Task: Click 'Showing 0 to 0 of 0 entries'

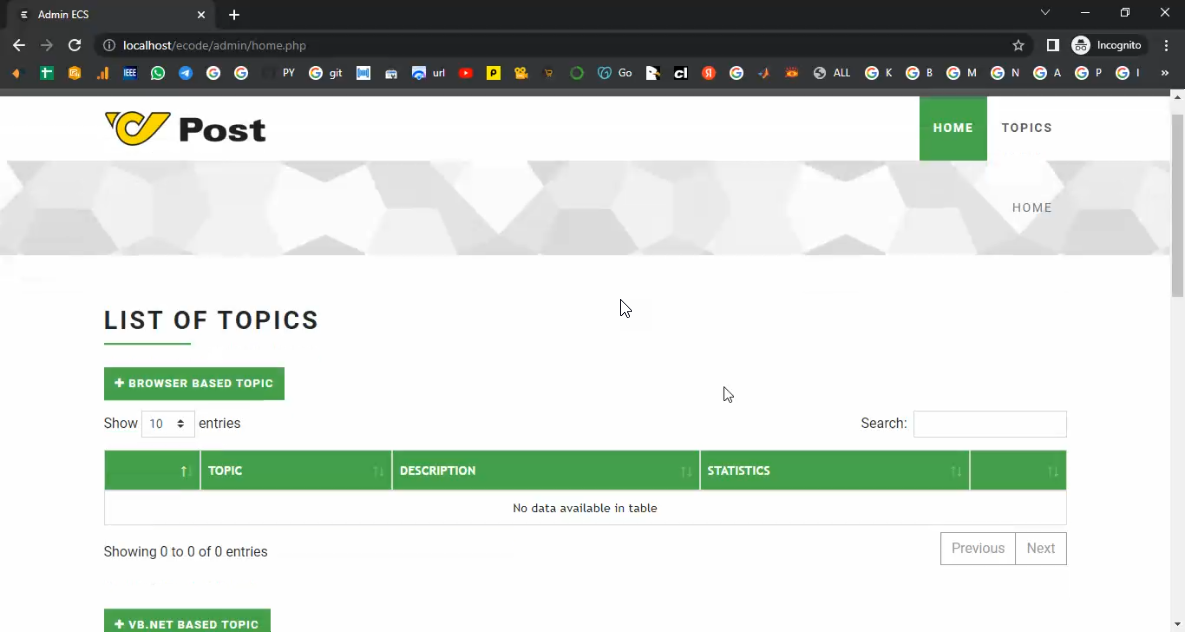Action: pos(186,552)
